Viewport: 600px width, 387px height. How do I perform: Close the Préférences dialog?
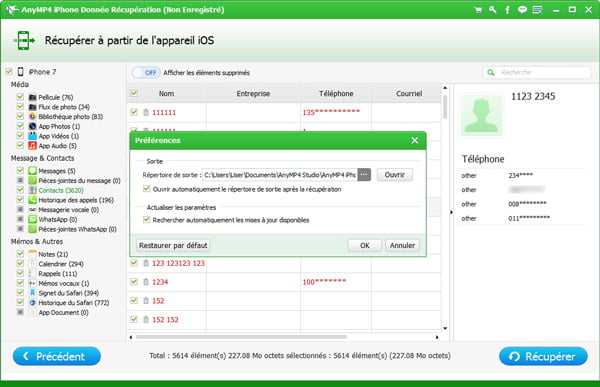[414, 140]
